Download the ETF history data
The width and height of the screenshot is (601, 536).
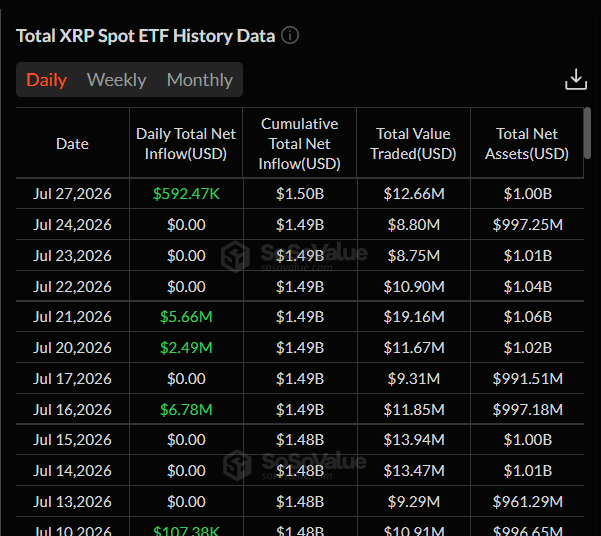576,79
